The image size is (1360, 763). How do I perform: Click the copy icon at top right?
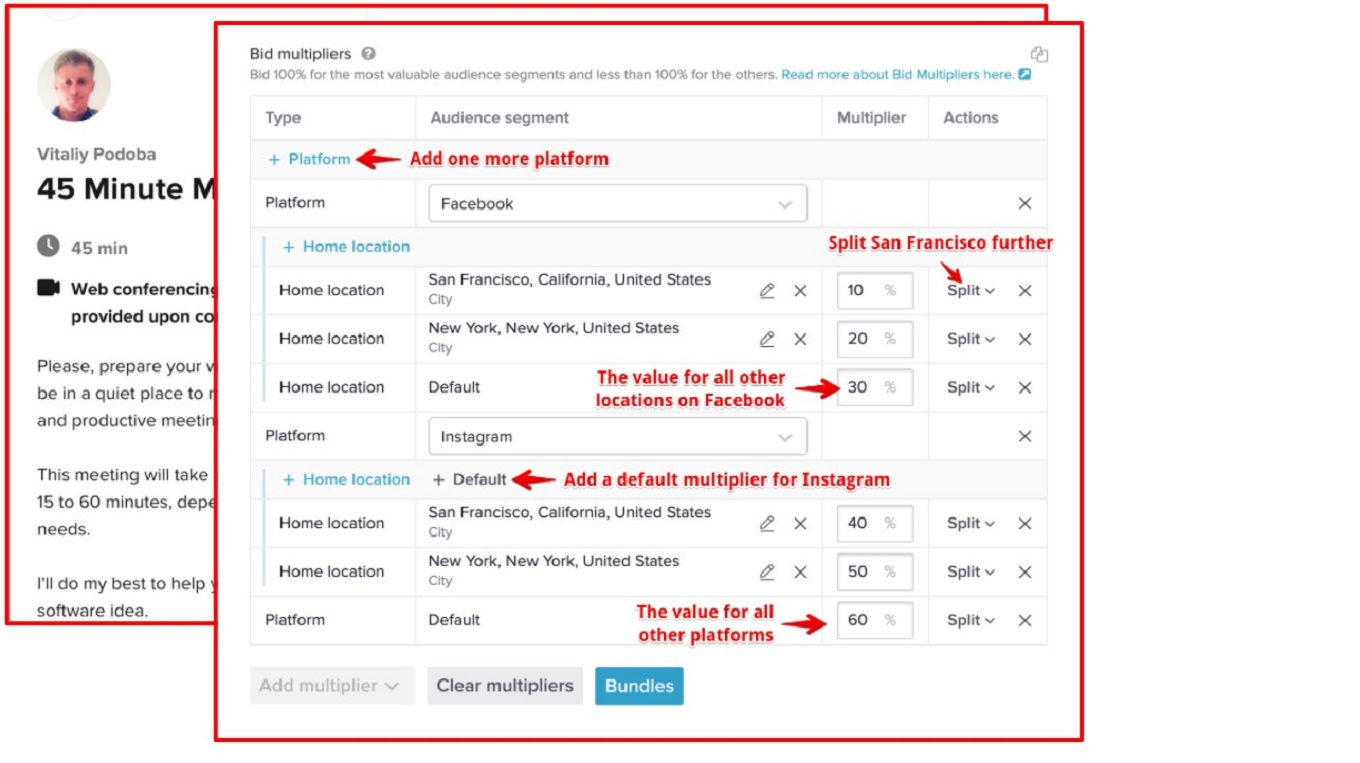1039,55
